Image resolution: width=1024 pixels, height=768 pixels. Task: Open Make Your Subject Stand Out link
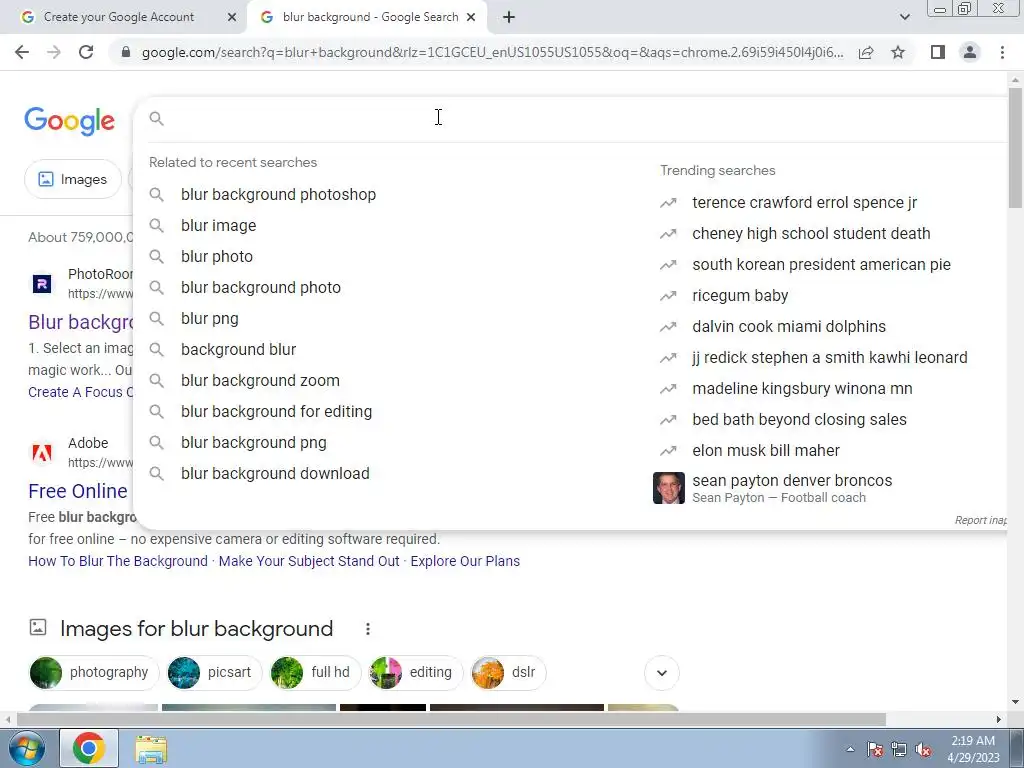309,561
